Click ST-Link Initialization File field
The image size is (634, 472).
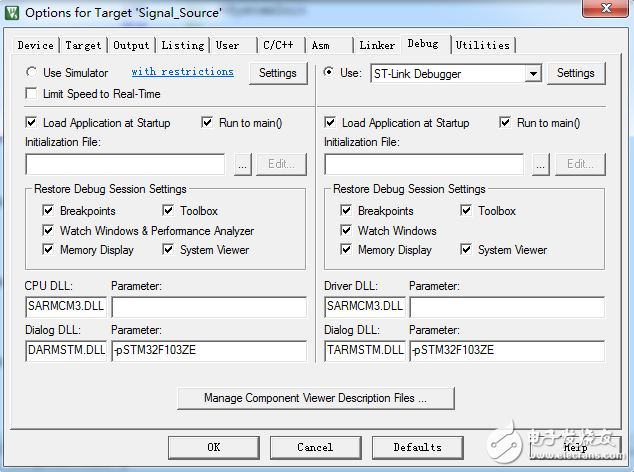pyautogui.click(x=424, y=164)
